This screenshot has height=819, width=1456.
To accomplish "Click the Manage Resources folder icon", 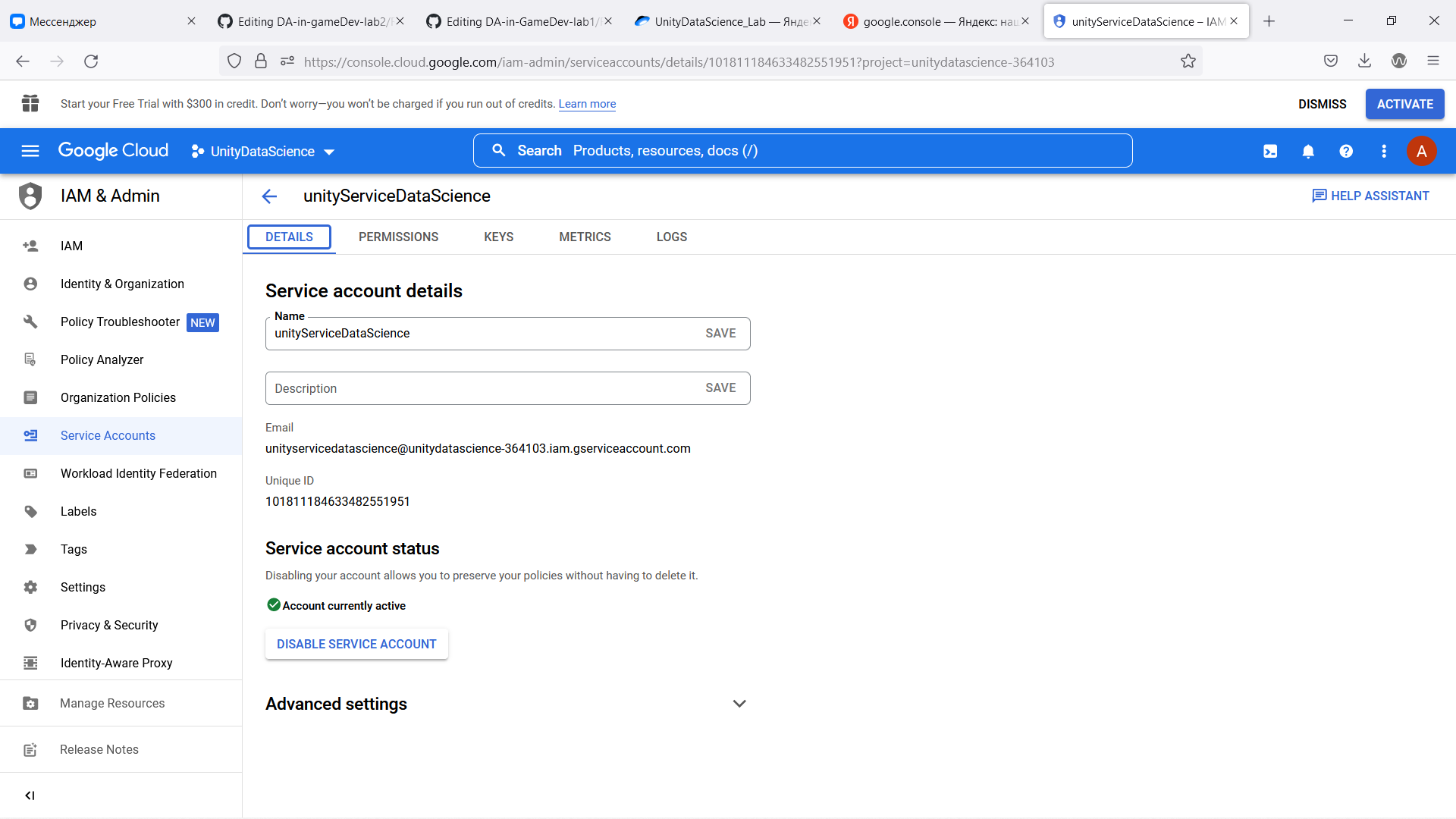I will click(30, 703).
